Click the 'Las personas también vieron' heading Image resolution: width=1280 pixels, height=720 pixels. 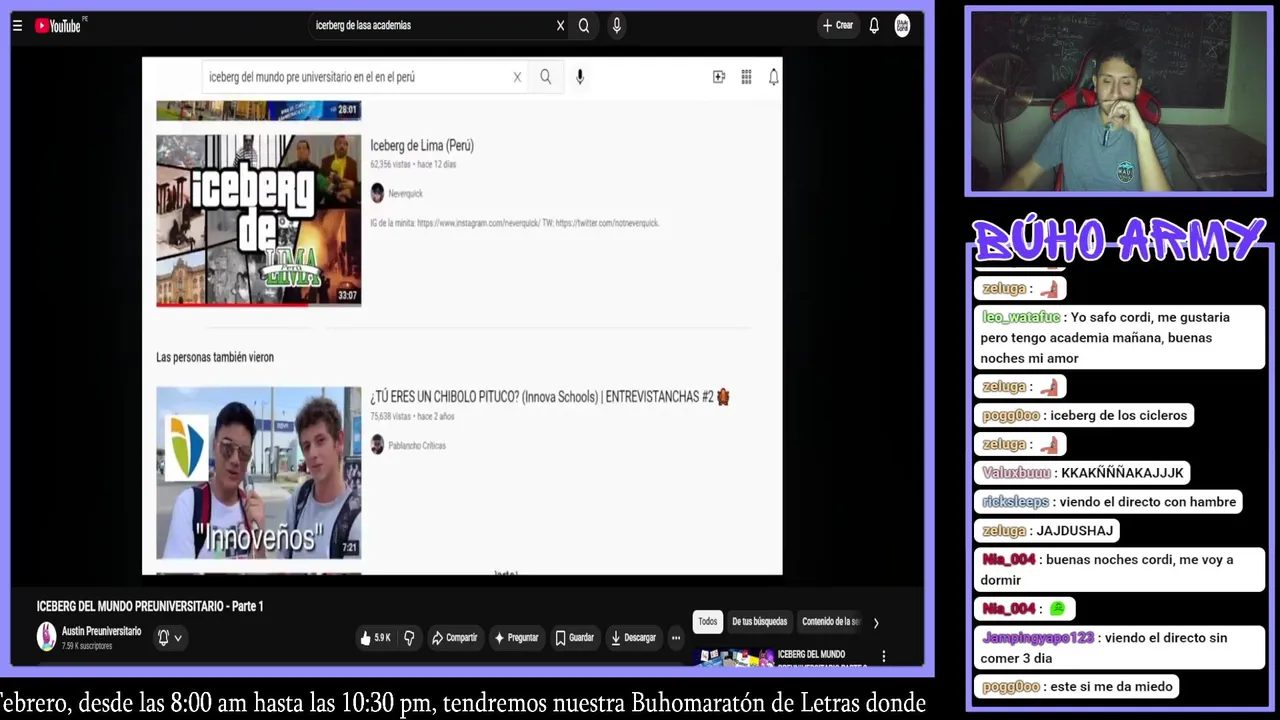pyautogui.click(x=215, y=357)
